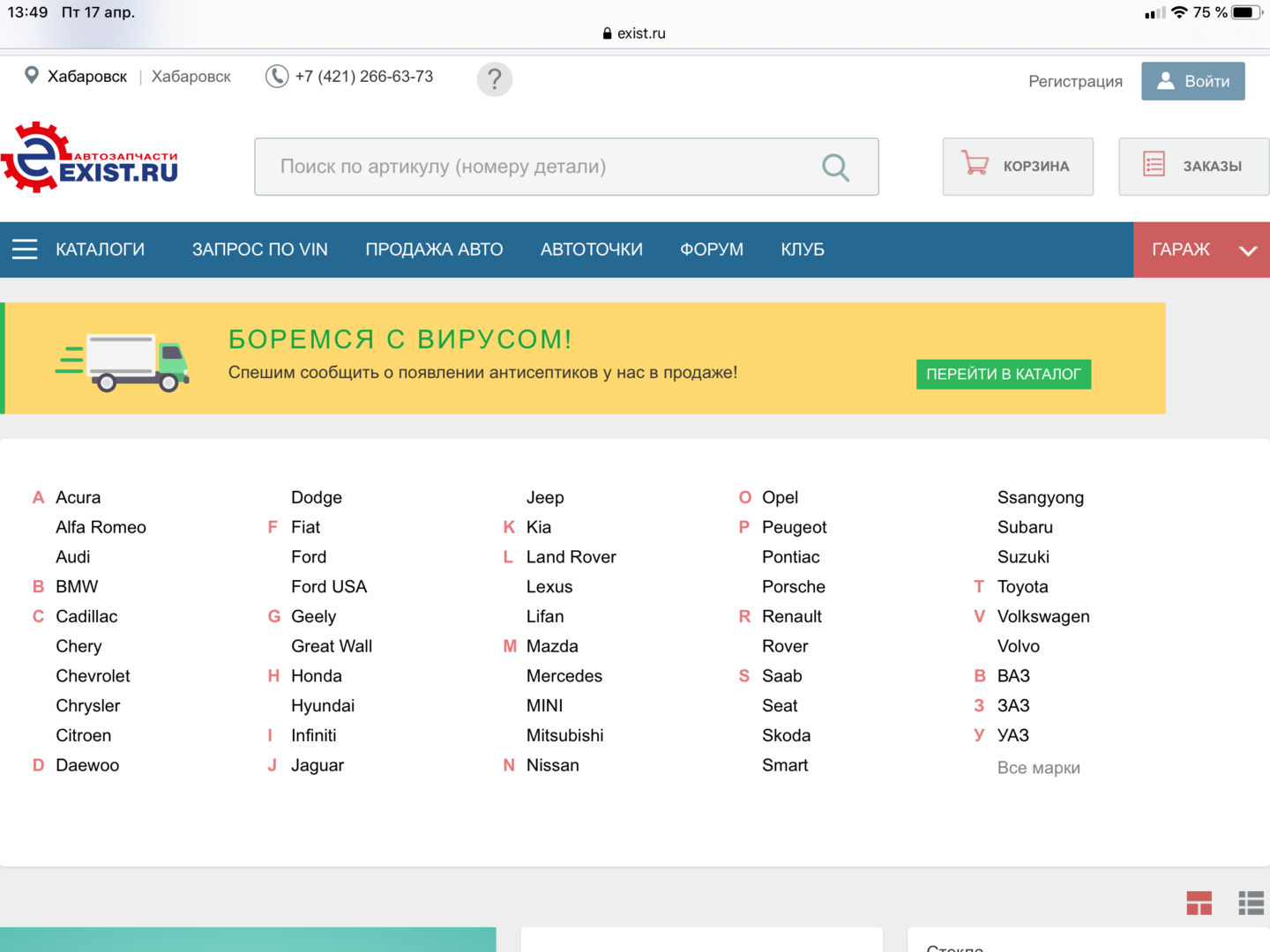Viewport: 1270px width, 952px height.
Task: Click the user icon on Войти
Action: (1165, 81)
